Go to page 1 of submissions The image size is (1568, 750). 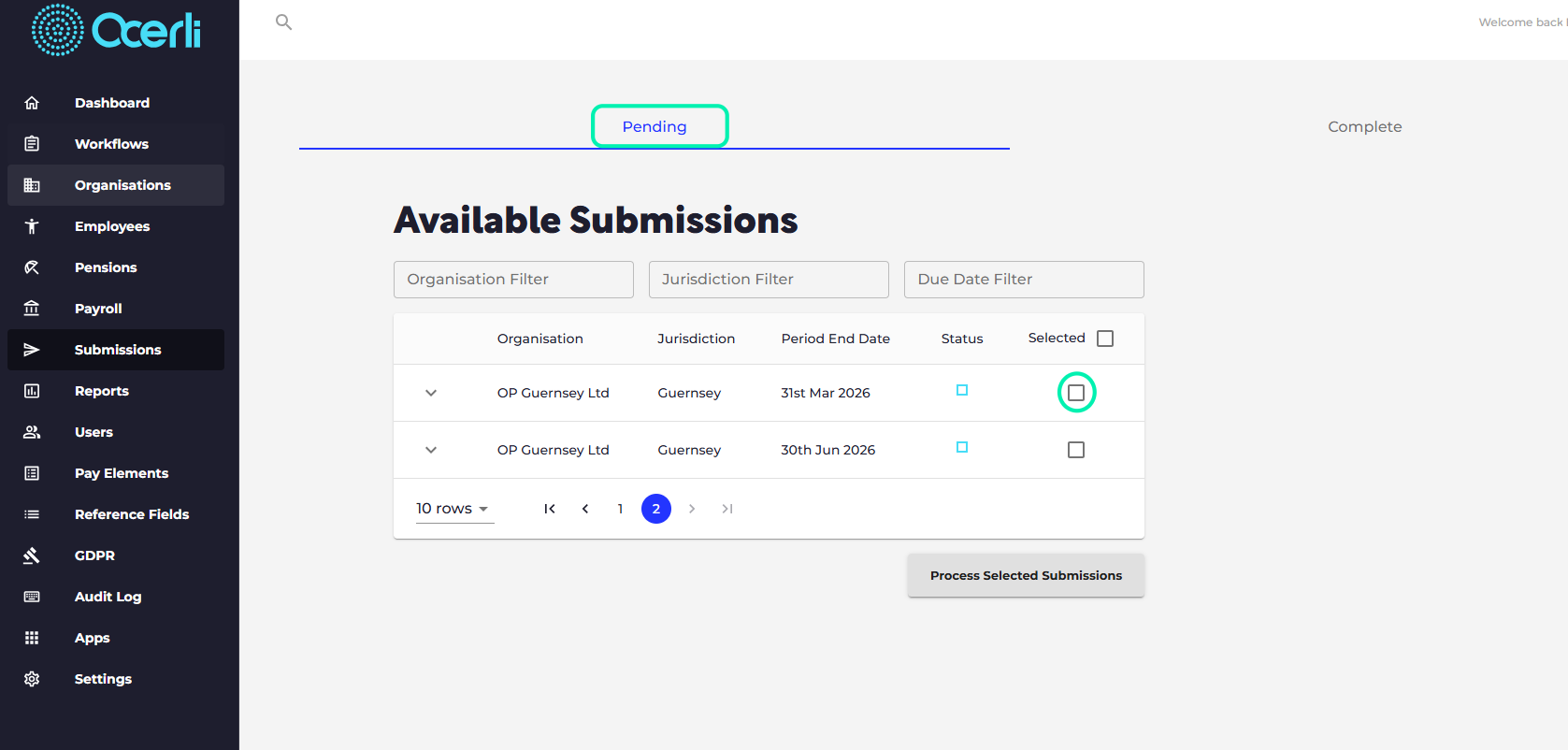[x=621, y=509]
